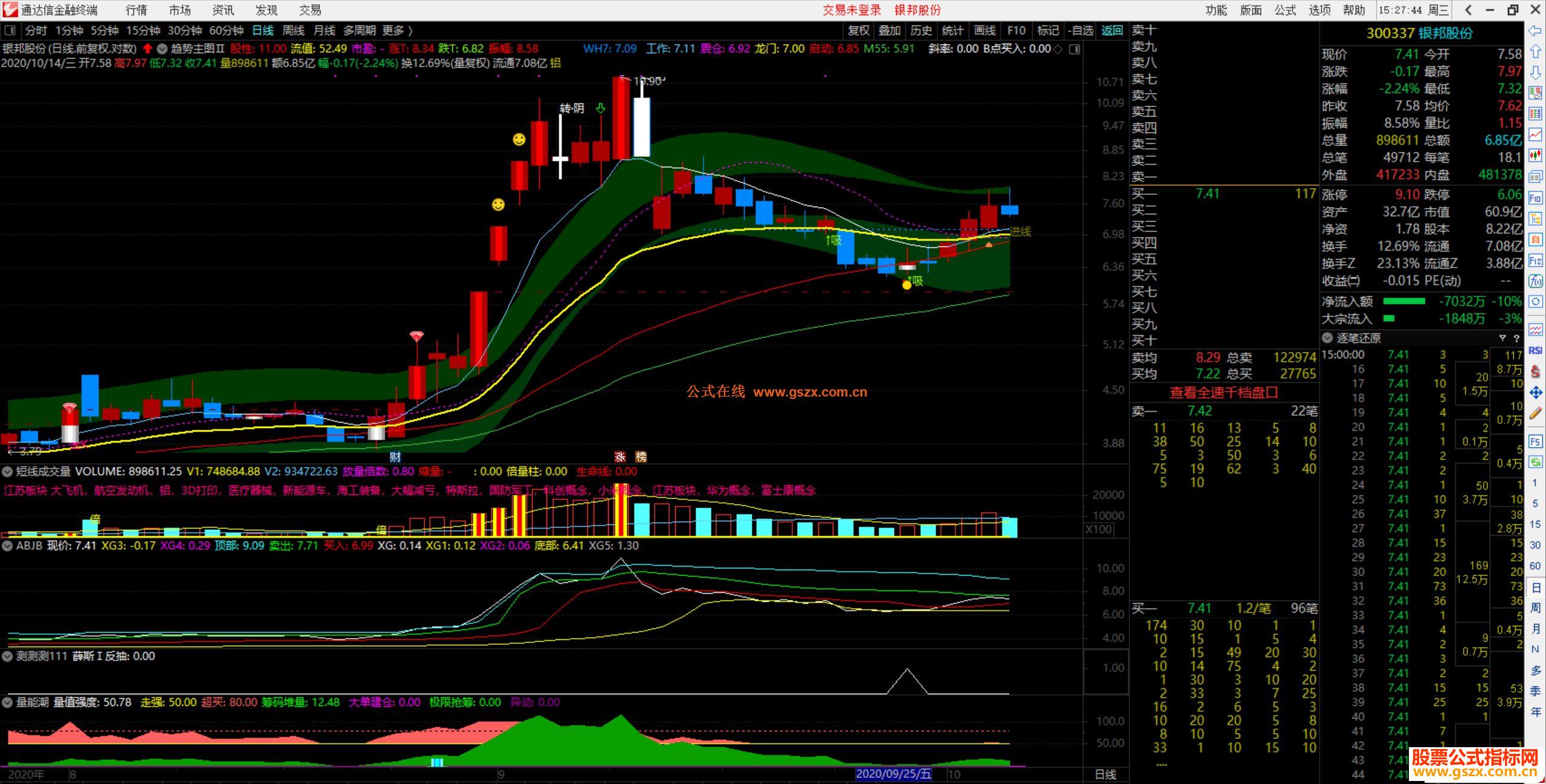Click the back arrow icon in right sidebar
This screenshot has width=1546, height=784.
1535,30
